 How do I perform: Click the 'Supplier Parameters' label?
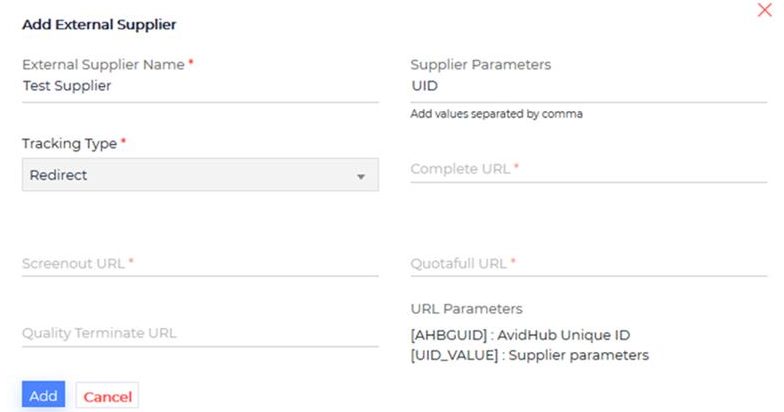pyautogui.click(x=480, y=64)
